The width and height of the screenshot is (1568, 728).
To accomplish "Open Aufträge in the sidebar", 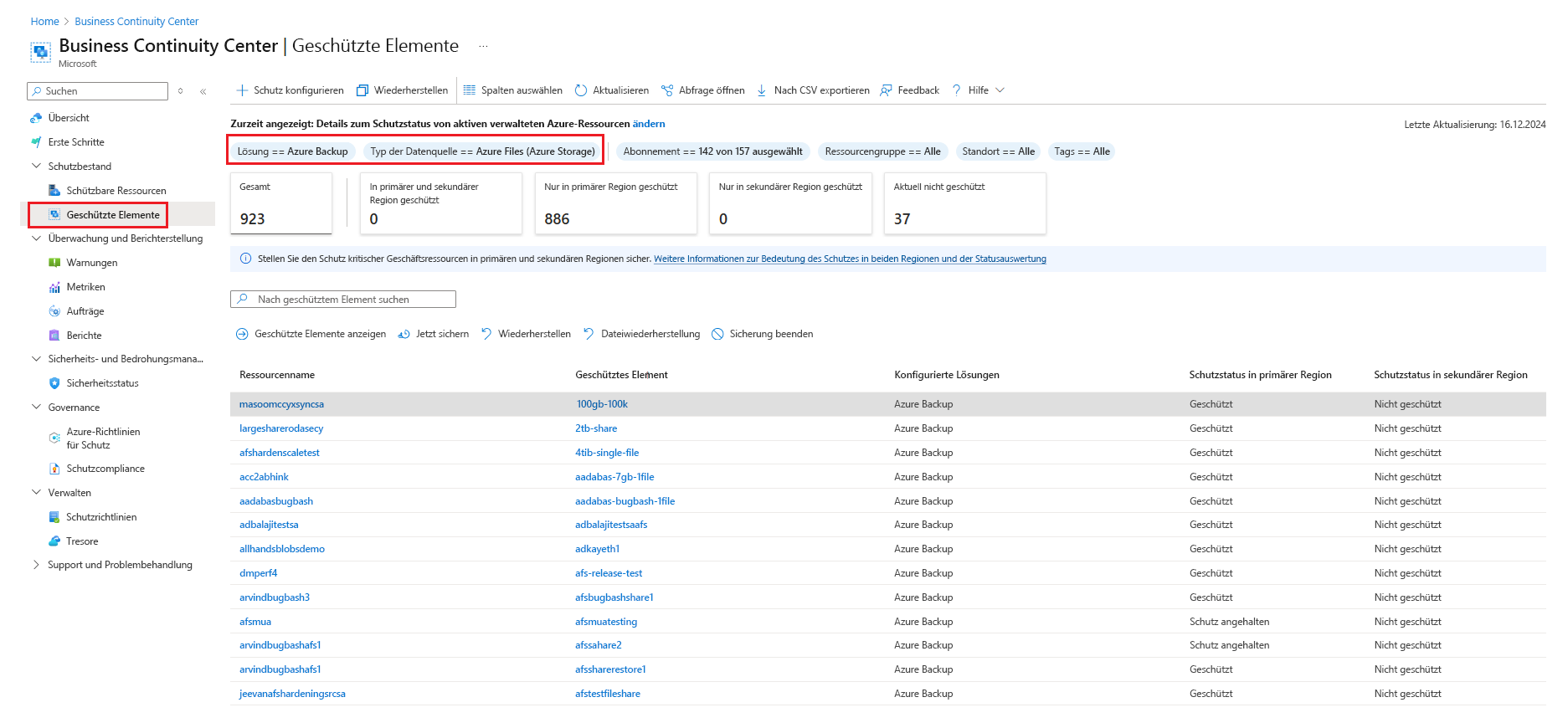I will [85, 311].
